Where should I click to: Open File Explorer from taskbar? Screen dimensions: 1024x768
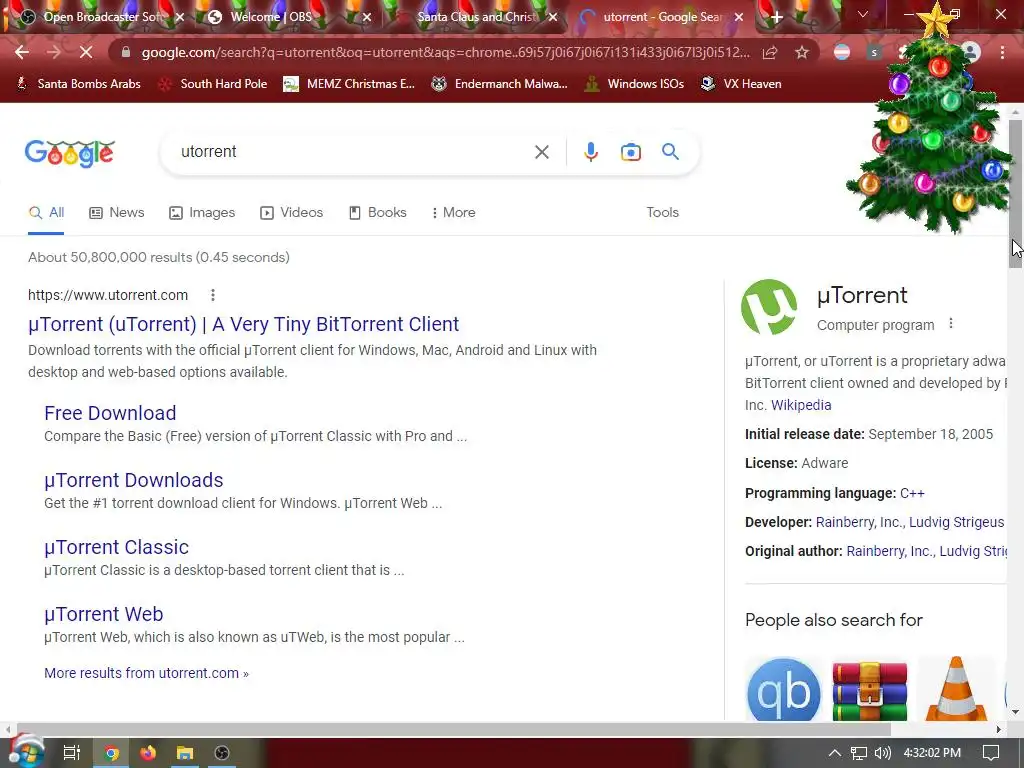185,753
